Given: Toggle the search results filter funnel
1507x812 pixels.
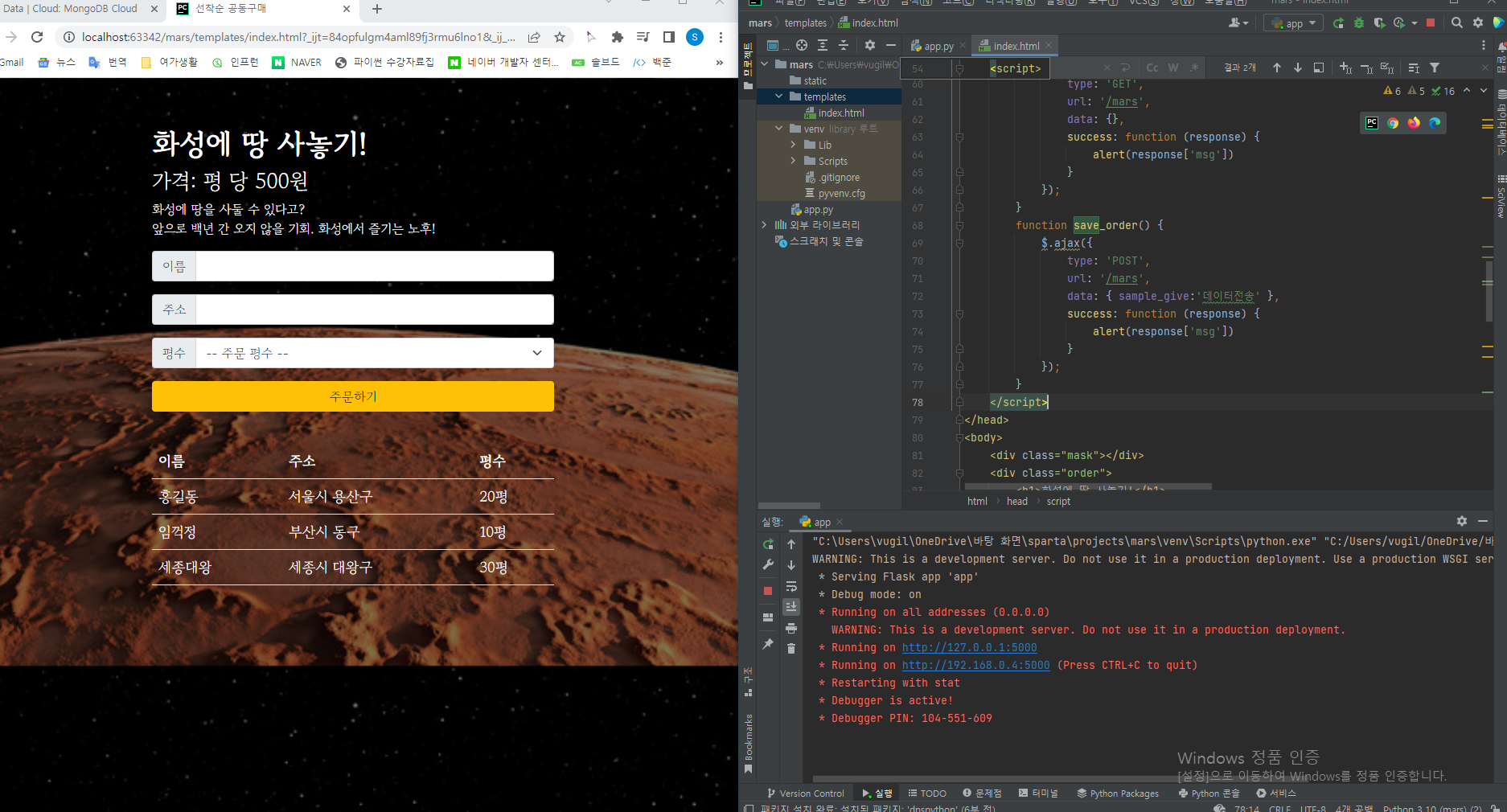Looking at the screenshot, I should pos(1435,68).
